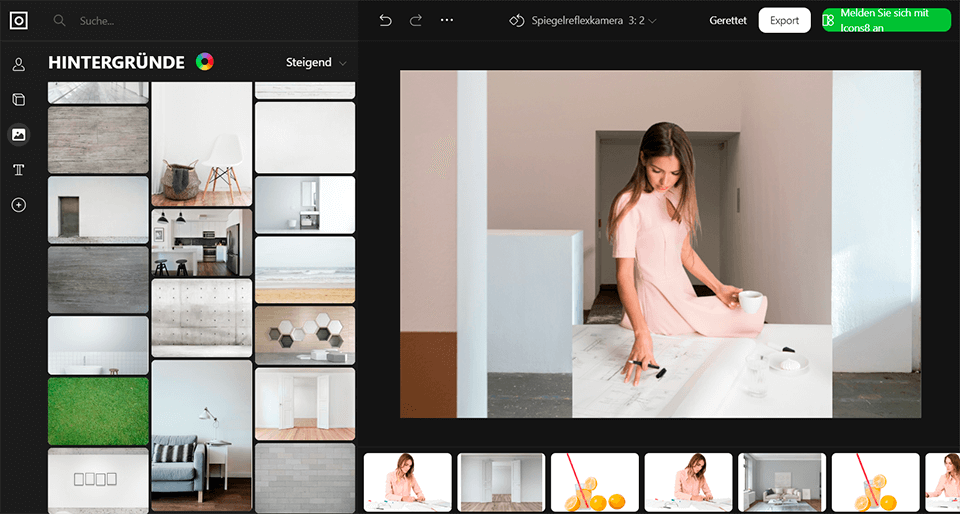Type in the Suche search field

(x=200, y=20)
